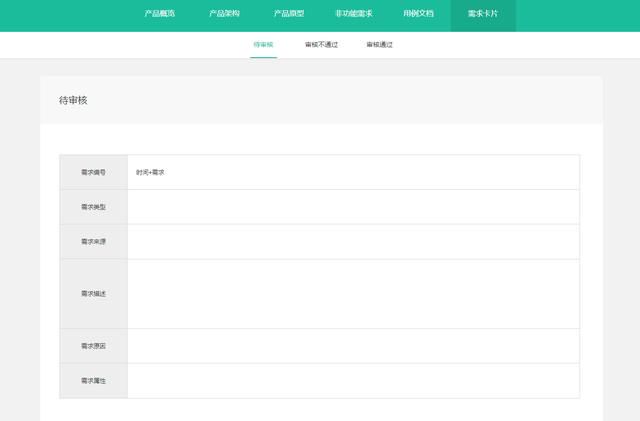Open the 产品架构 navigation tab

click(x=224, y=13)
